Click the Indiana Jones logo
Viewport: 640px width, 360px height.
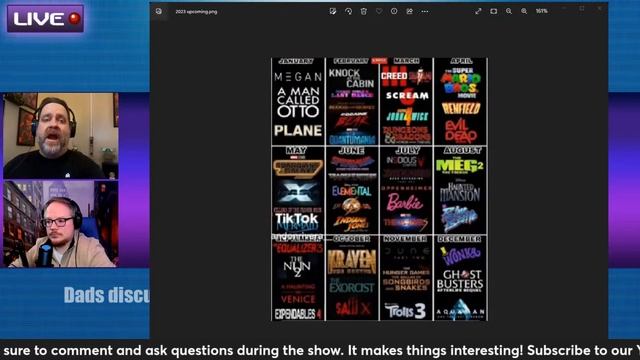pos(352,223)
